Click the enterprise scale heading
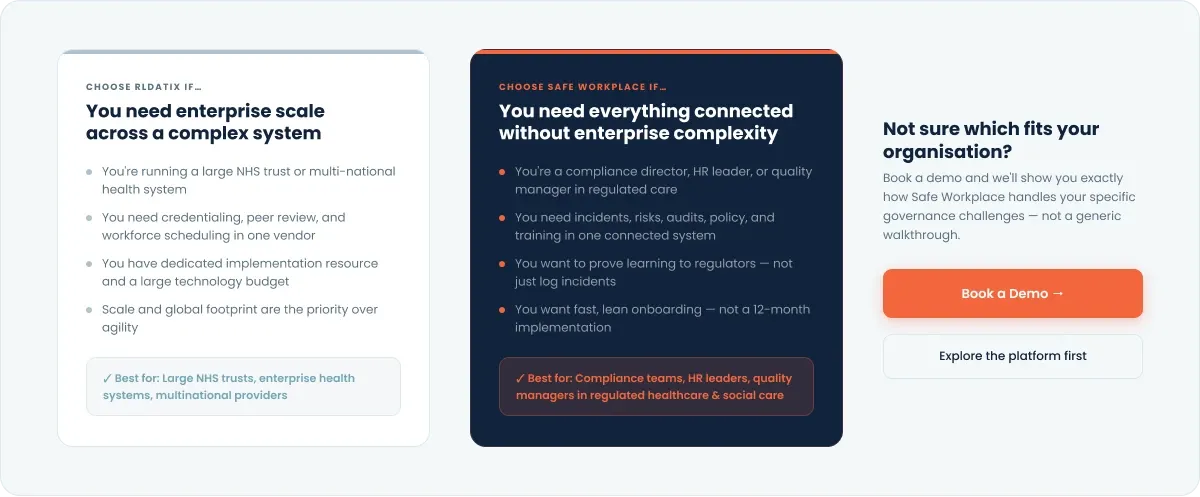 (x=205, y=122)
